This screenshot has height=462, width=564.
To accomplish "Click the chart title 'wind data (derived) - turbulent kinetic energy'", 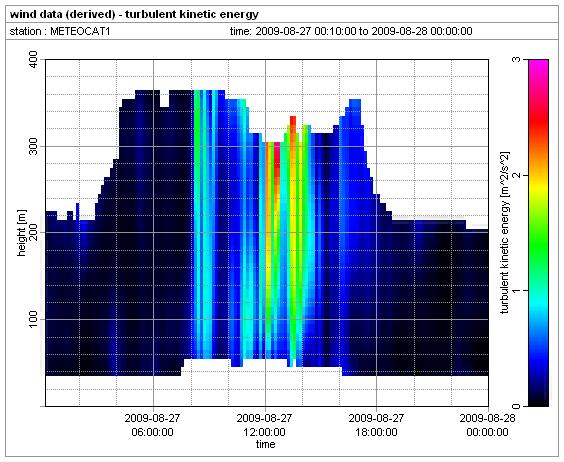I will coord(134,15).
